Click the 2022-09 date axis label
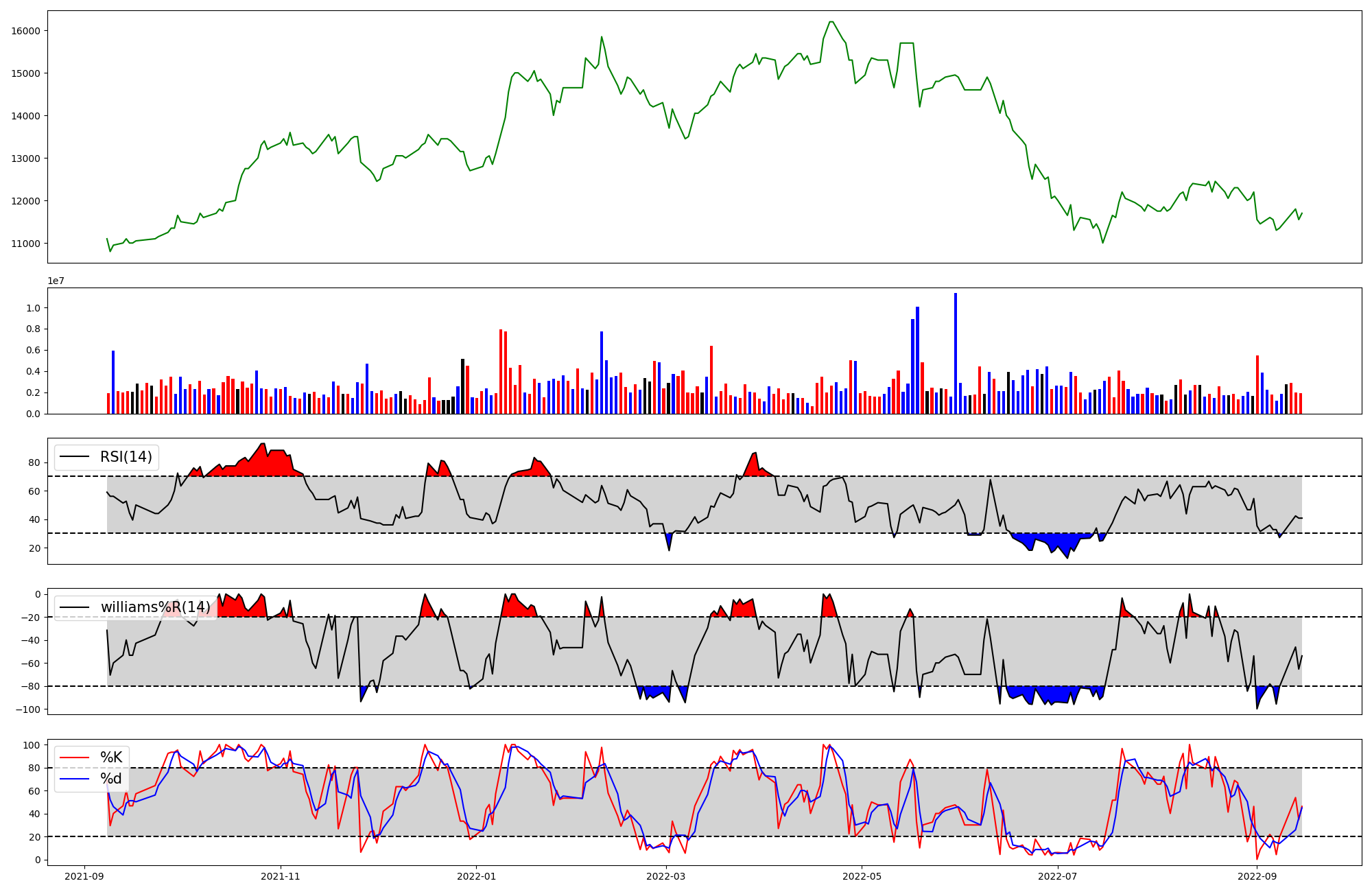Image resolution: width=1372 pixels, height=892 pixels. click(1257, 876)
